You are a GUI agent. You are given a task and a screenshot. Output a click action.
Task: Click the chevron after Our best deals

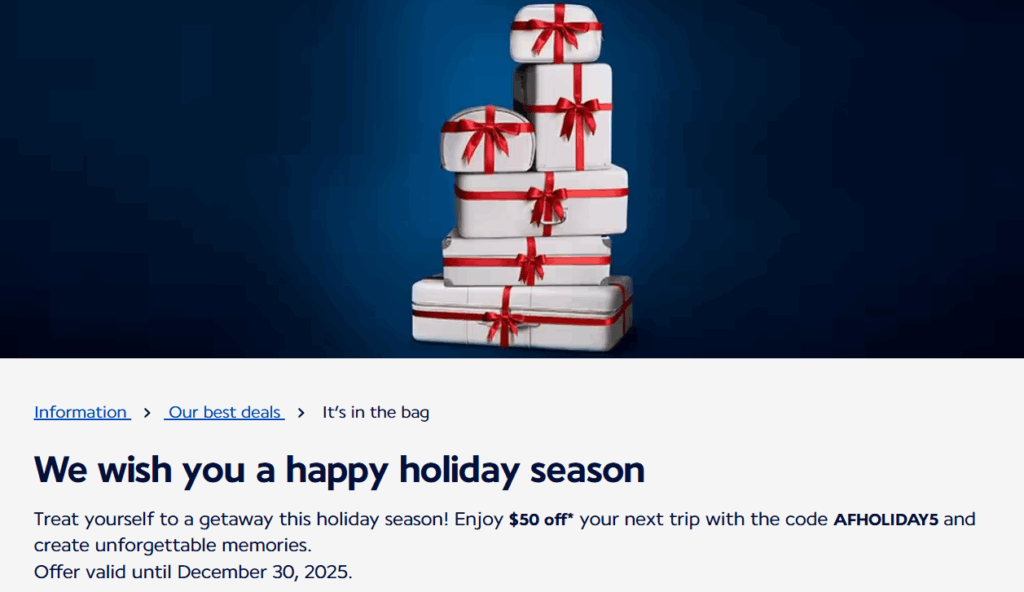(x=301, y=413)
